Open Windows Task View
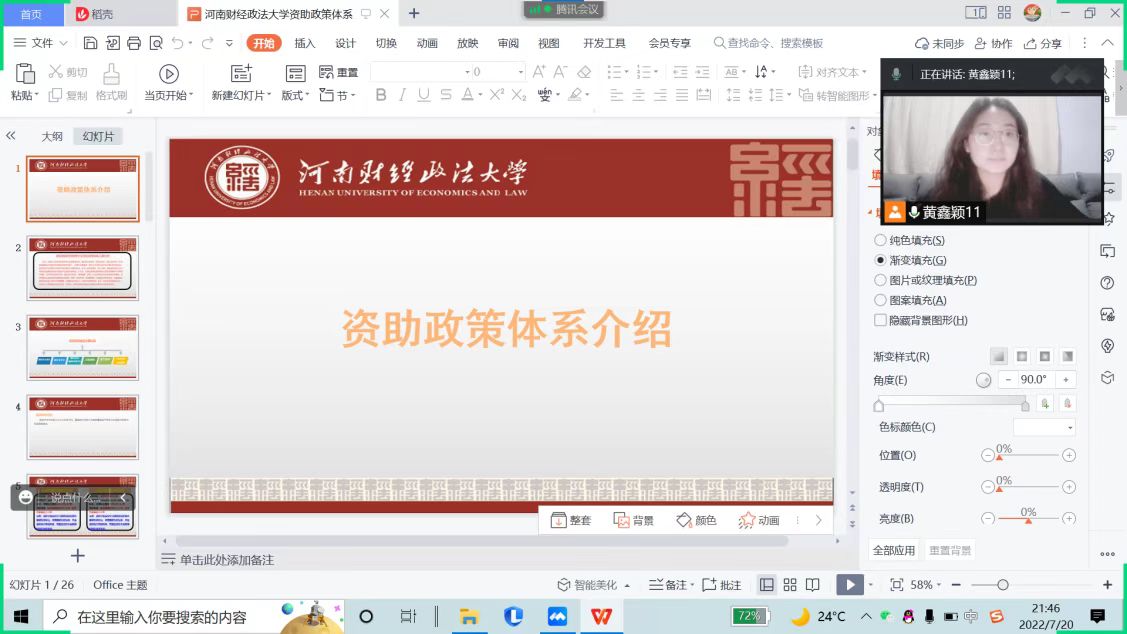 pos(408,616)
